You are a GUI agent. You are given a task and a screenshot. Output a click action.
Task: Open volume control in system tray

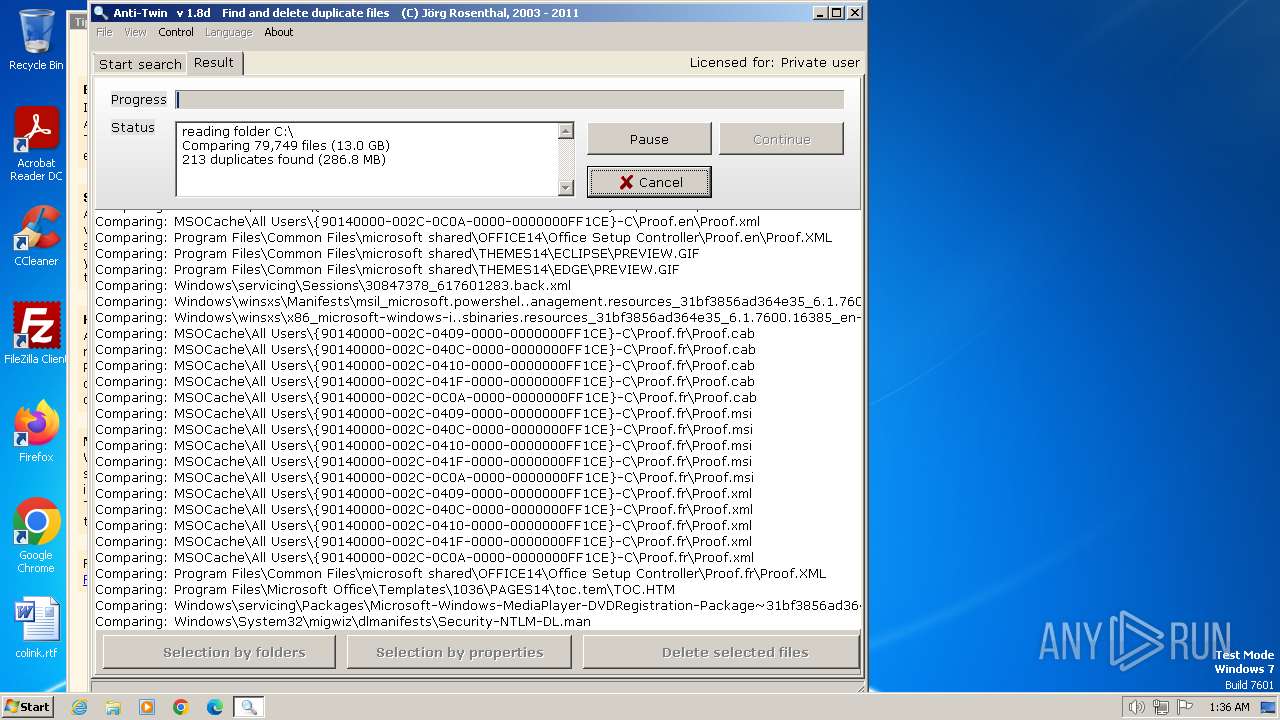pyautogui.click(x=1136, y=707)
